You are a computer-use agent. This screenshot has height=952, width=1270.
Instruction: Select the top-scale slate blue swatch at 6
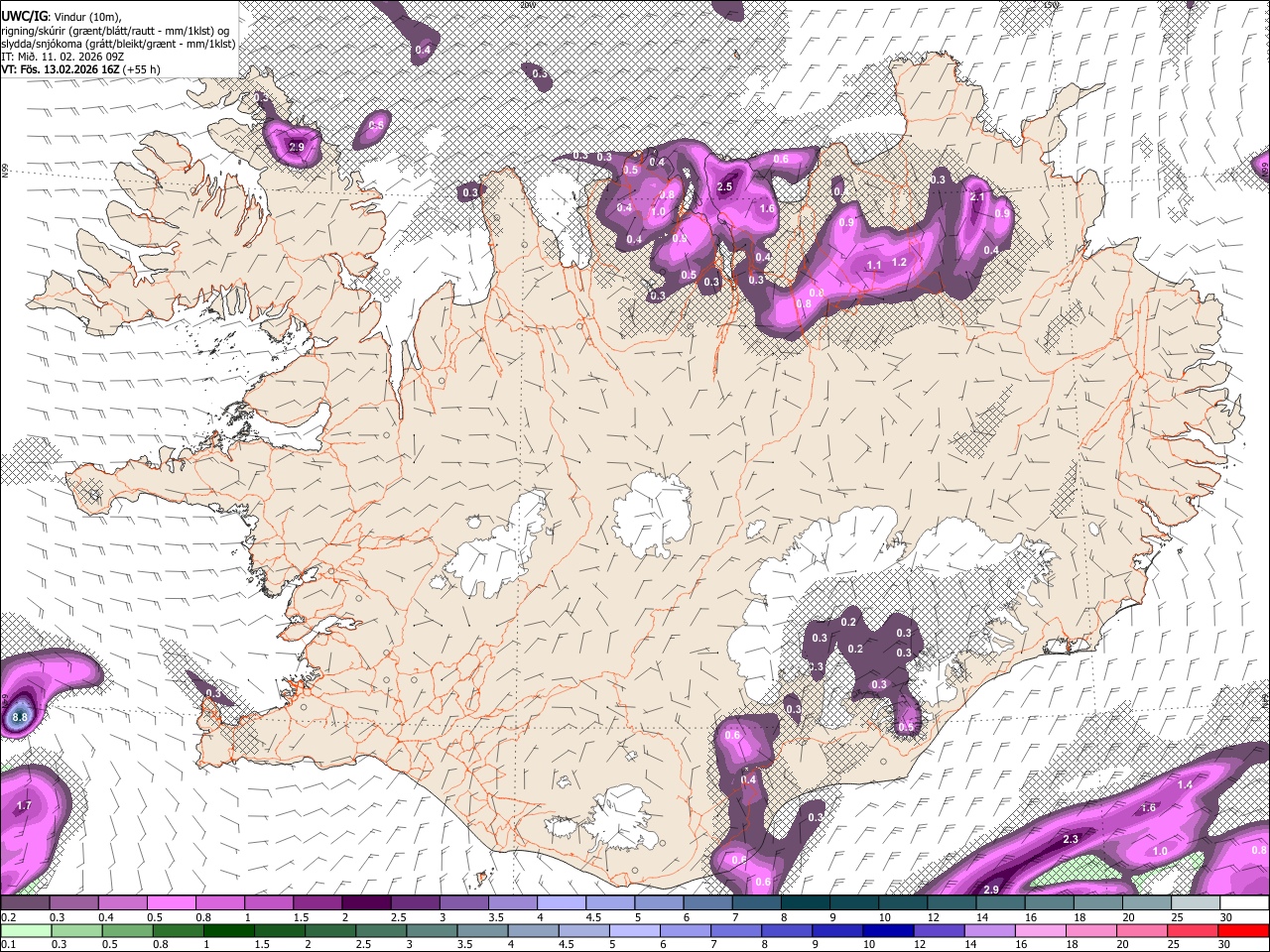[707, 903]
